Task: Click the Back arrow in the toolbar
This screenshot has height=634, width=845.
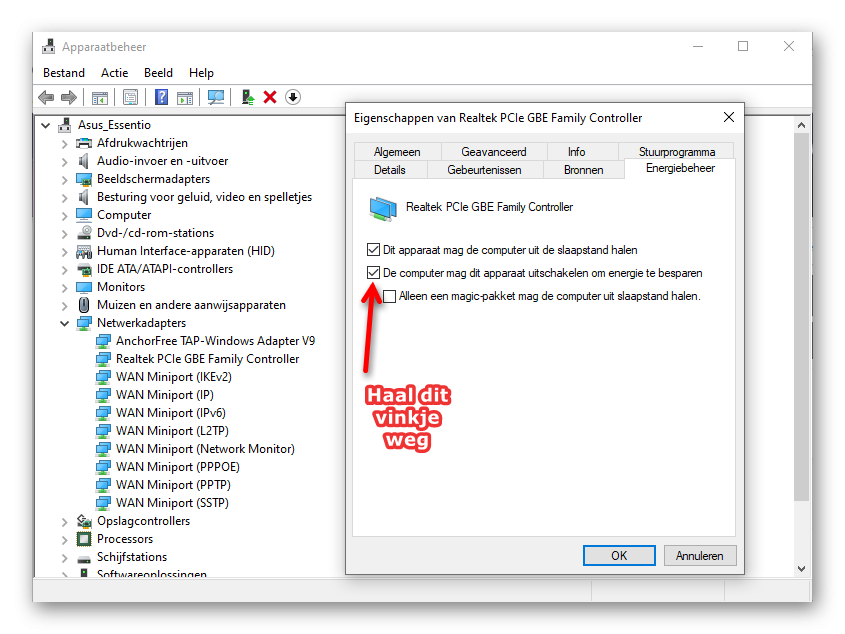Action: (x=46, y=98)
